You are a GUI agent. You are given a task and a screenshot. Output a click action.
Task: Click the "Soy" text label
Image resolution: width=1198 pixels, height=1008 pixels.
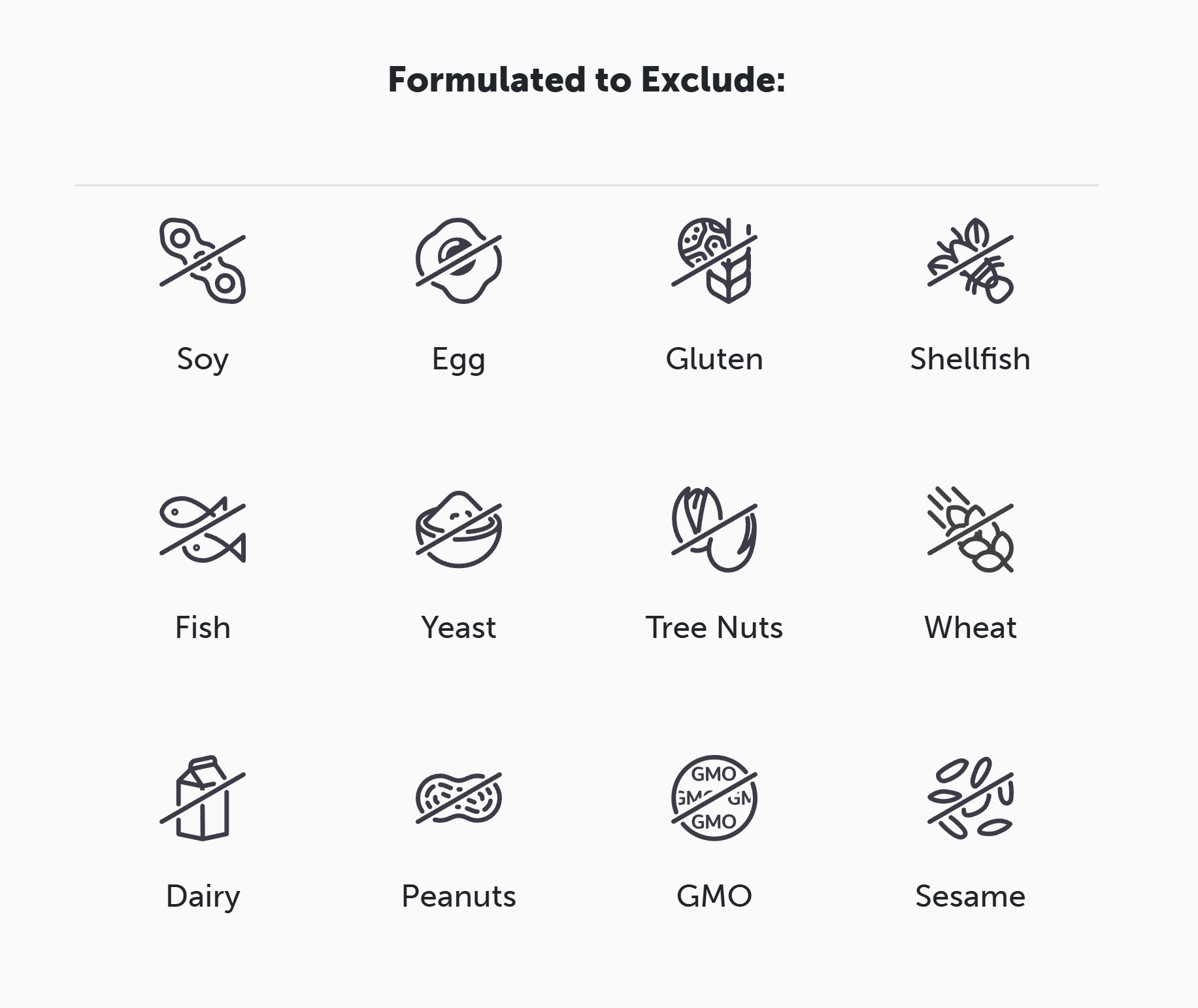(203, 359)
